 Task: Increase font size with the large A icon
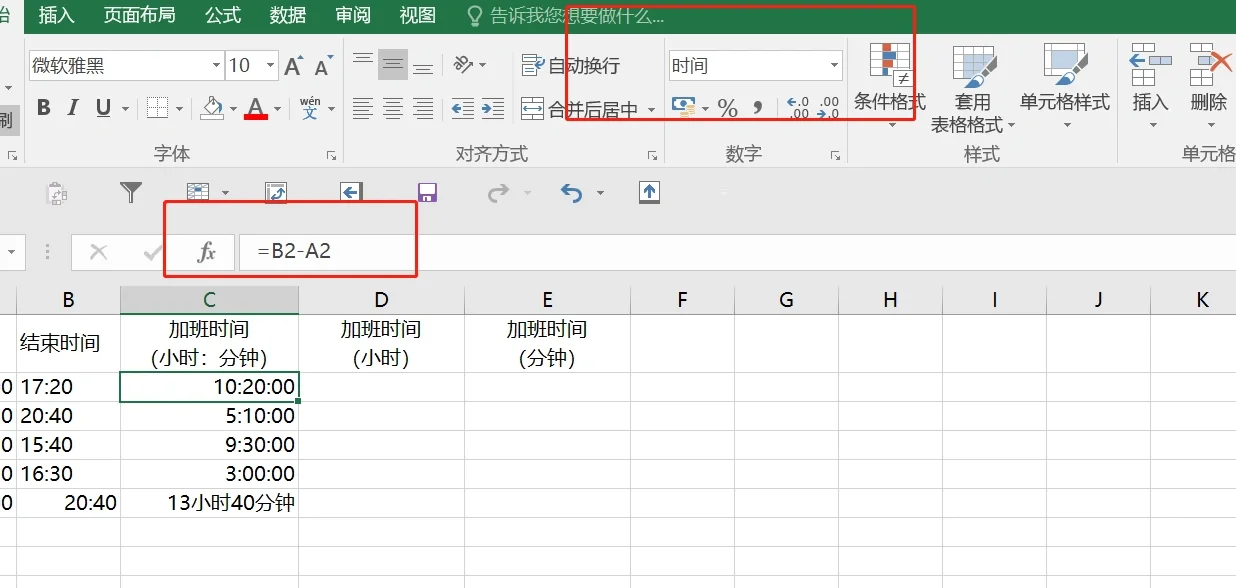point(293,66)
